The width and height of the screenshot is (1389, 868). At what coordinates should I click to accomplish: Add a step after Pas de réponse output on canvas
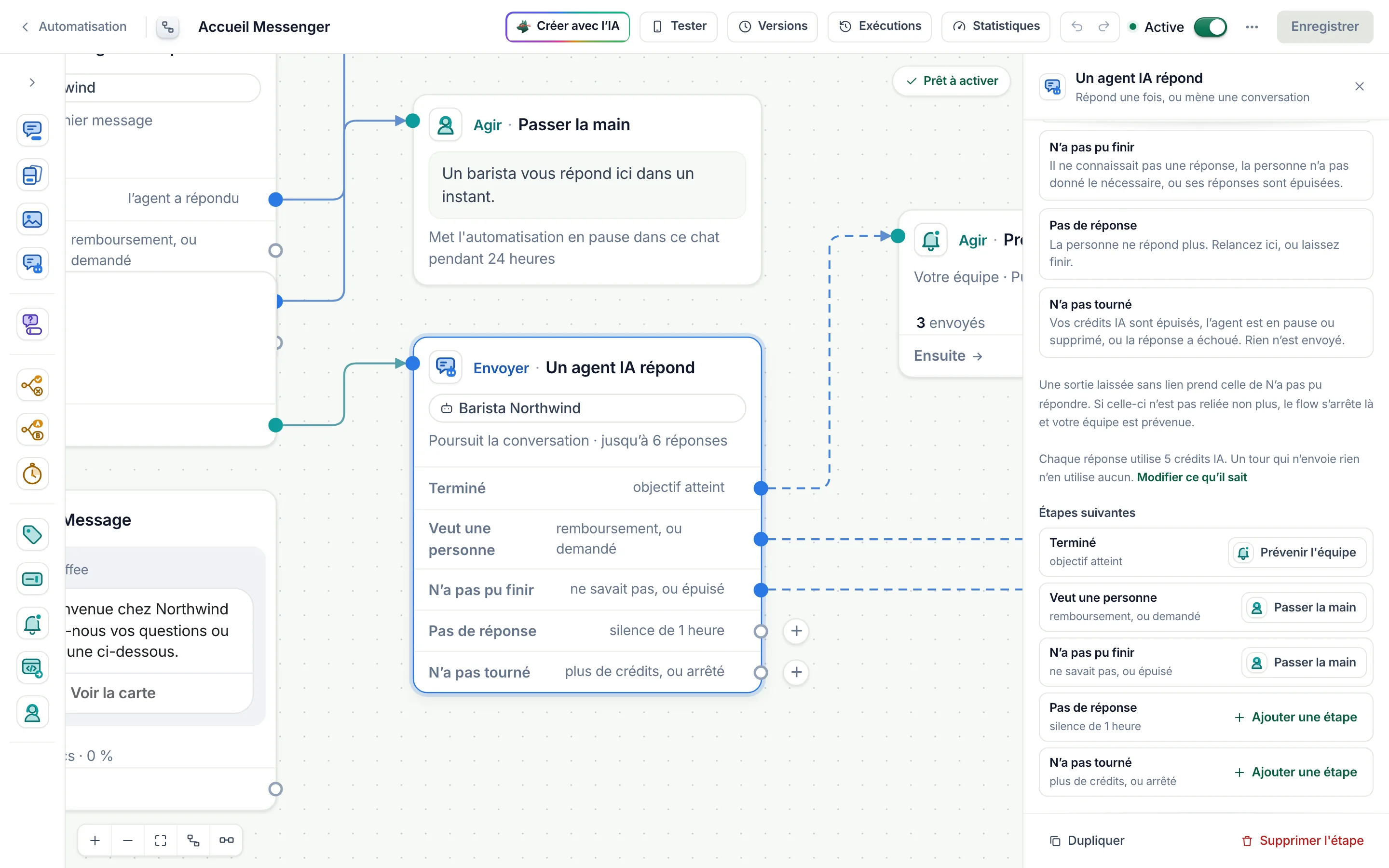coord(796,631)
